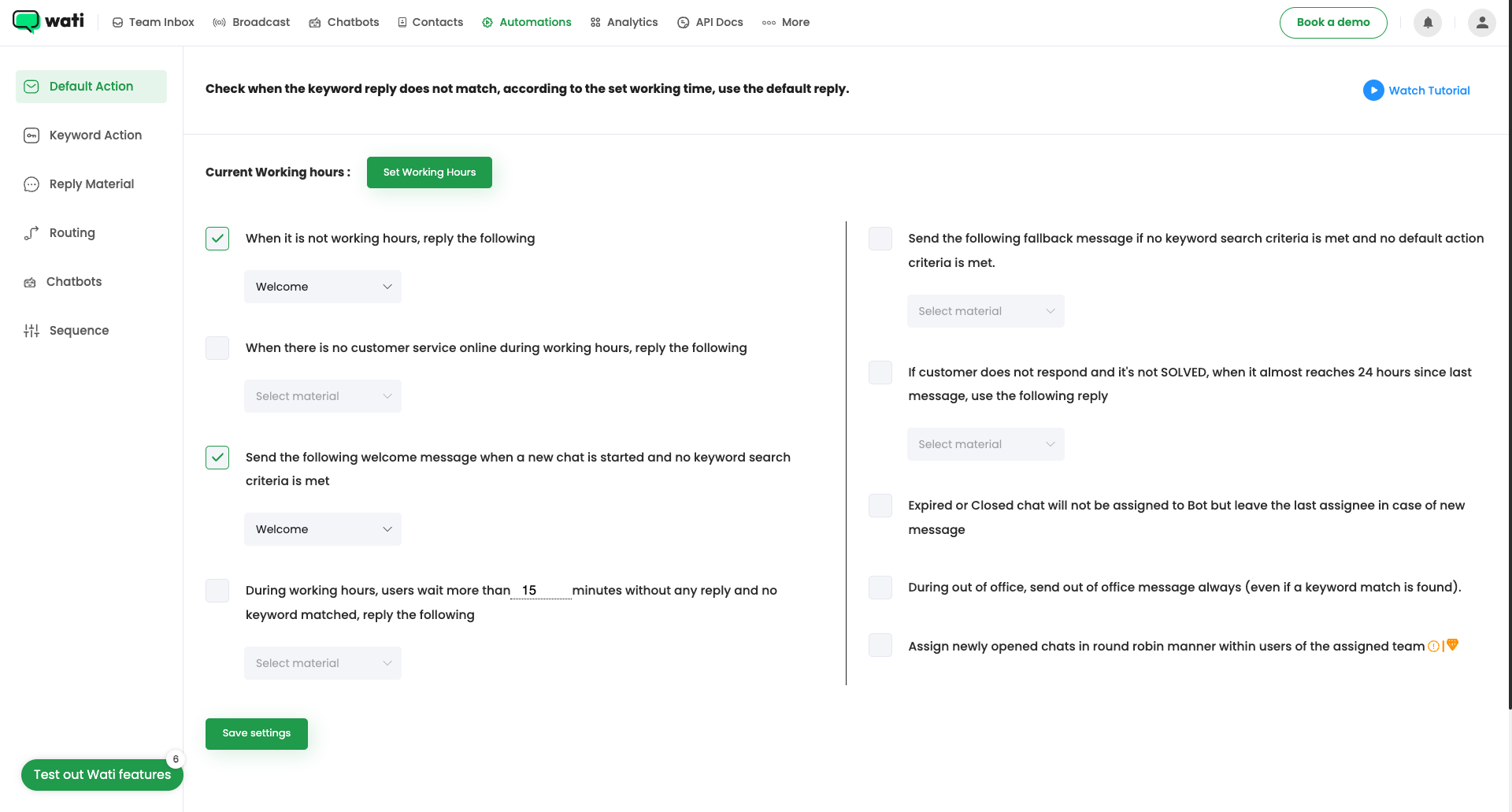Tick the round robin assignment checkbox
The width and height of the screenshot is (1512, 812).
click(x=880, y=646)
